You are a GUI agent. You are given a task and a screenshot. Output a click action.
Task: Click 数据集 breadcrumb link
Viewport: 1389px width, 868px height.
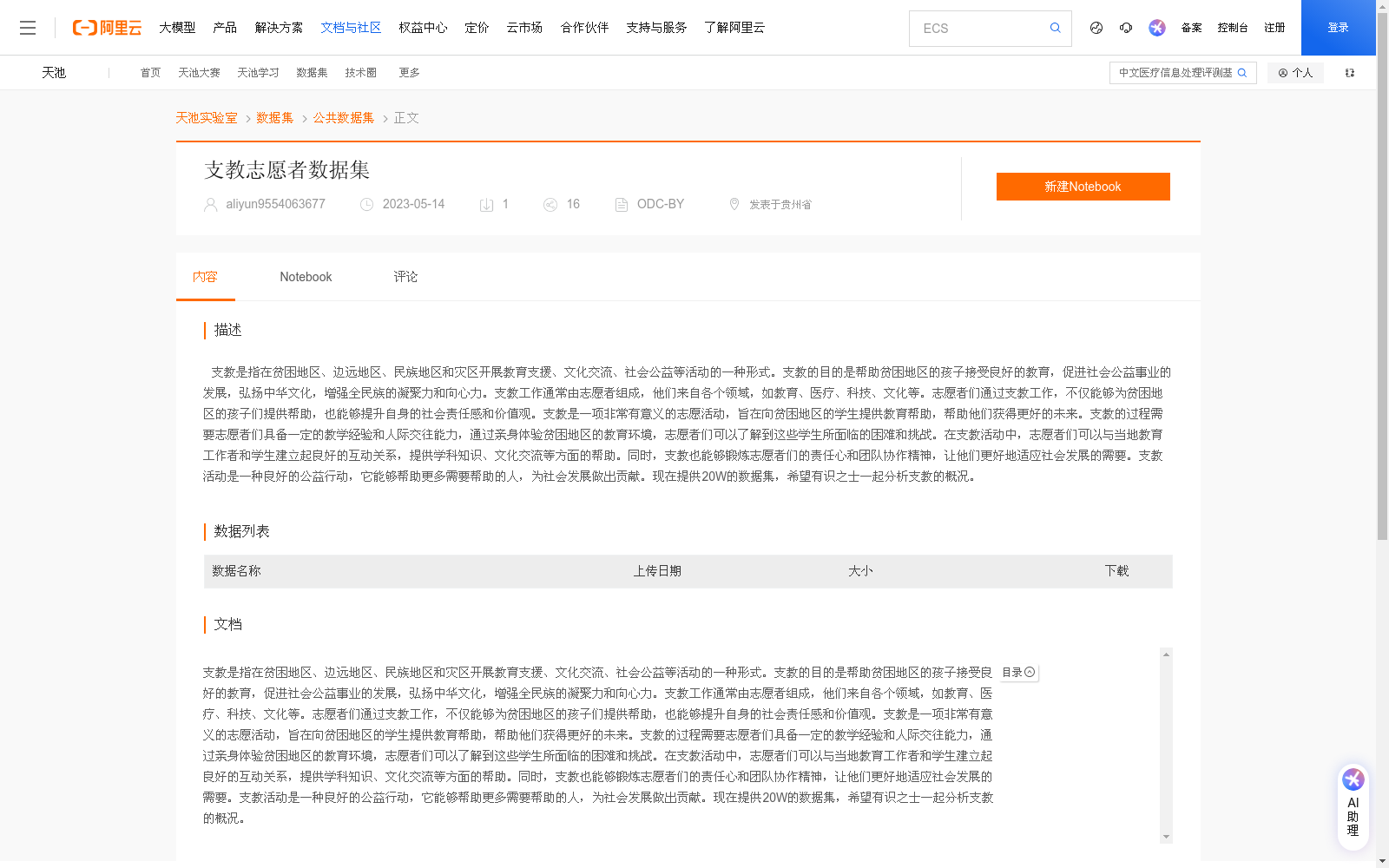coord(274,118)
